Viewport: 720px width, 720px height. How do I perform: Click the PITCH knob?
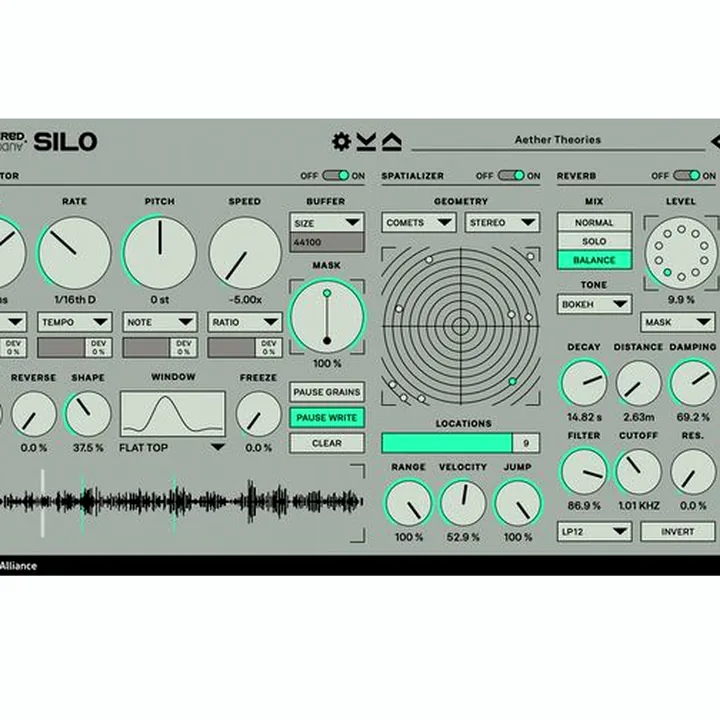(160, 253)
